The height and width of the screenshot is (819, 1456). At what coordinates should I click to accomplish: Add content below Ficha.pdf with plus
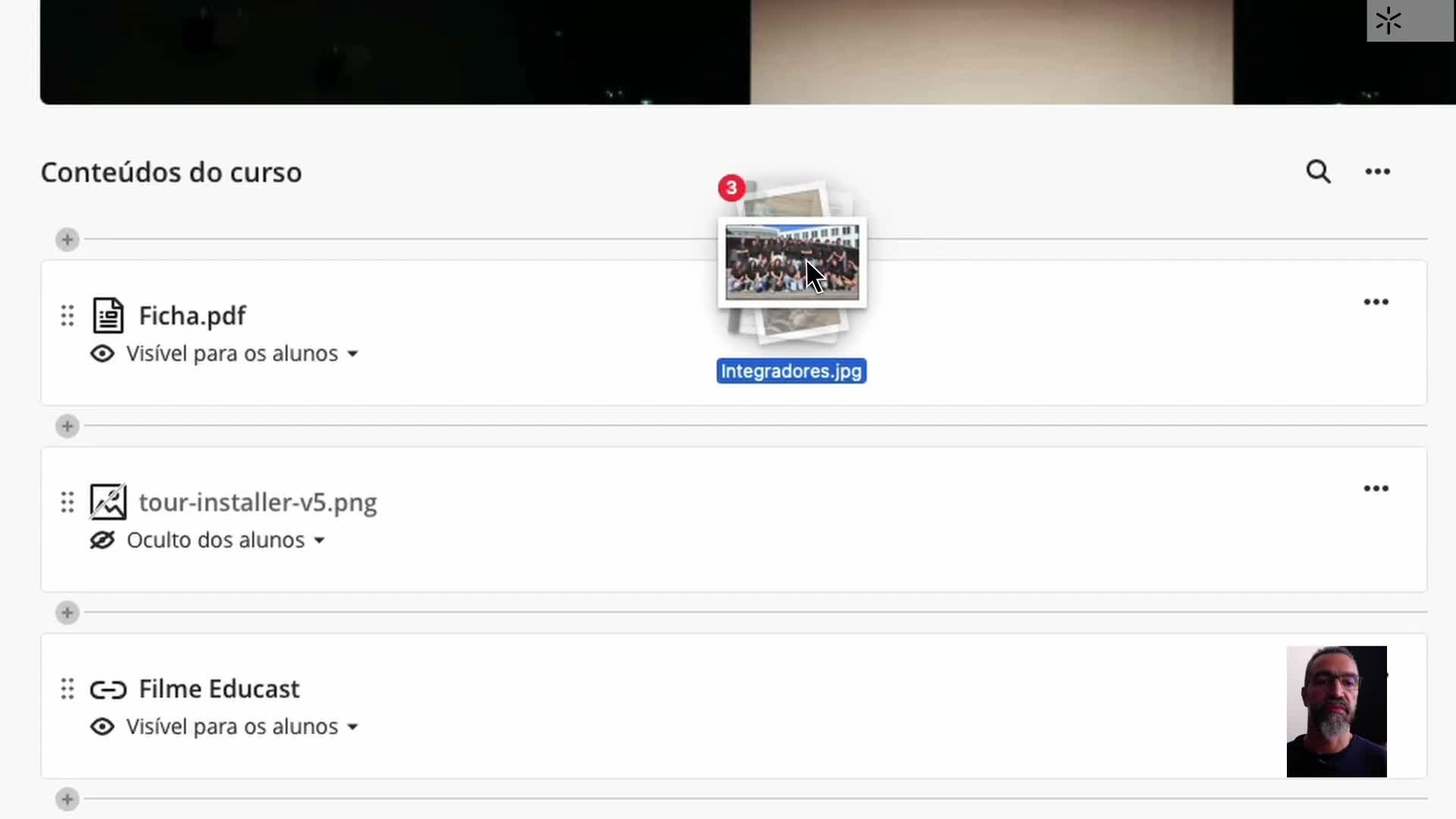[x=67, y=426]
